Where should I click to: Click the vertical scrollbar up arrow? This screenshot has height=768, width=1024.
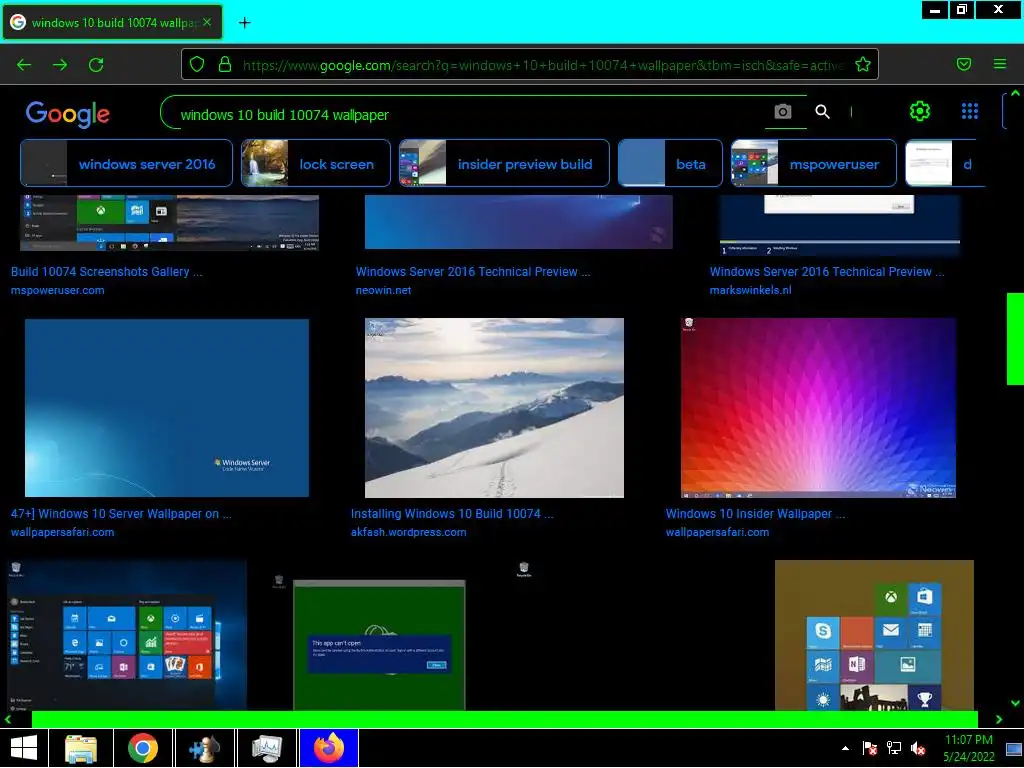(1015, 93)
